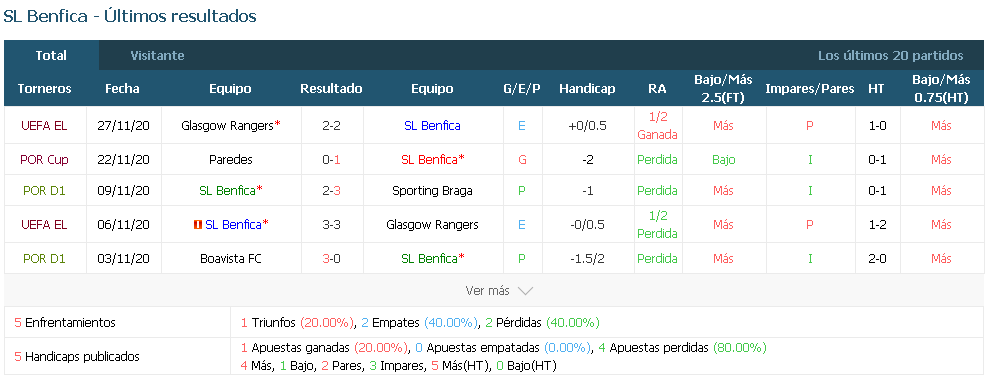Click UEFA EL tournament in first row

[x=44, y=125]
